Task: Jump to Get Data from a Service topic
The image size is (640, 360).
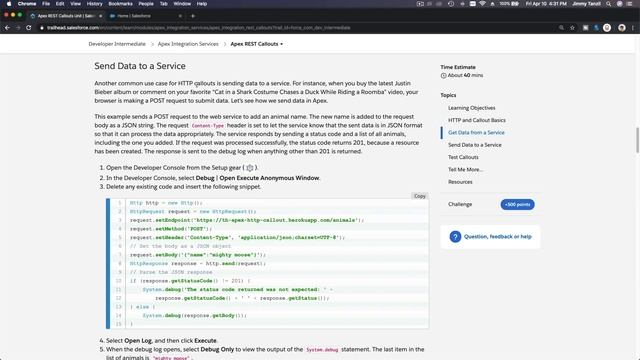Action: tap(476, 132)
